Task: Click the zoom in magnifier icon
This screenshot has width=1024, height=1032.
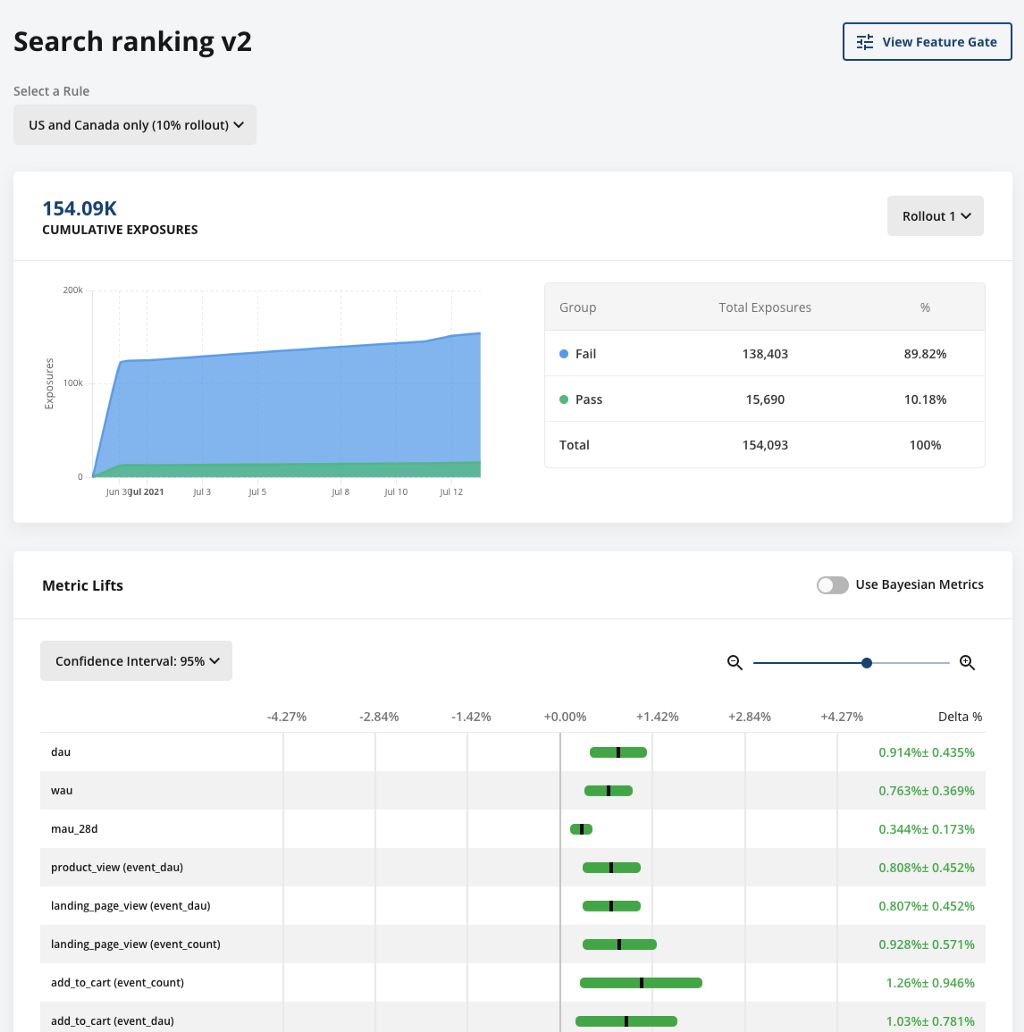Action: [967, 663]
